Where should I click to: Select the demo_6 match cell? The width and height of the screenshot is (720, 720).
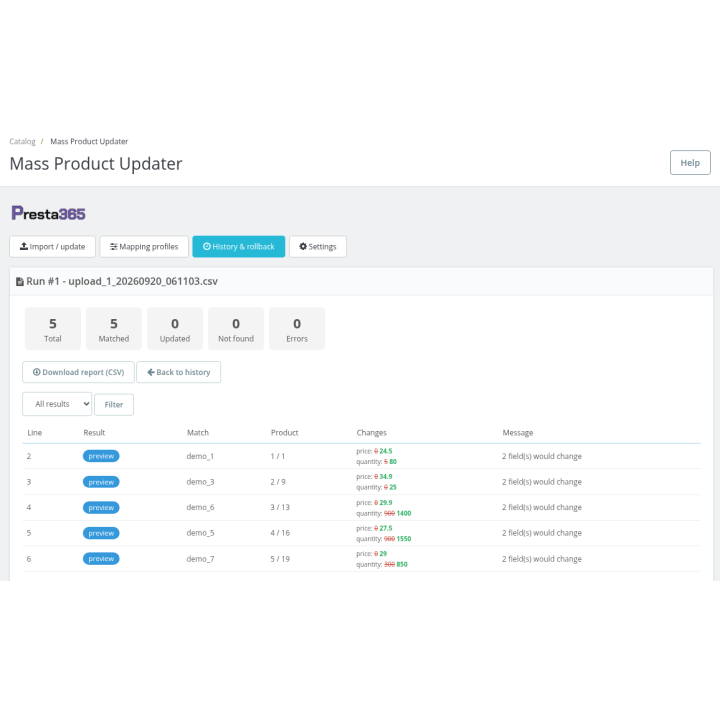200,507
